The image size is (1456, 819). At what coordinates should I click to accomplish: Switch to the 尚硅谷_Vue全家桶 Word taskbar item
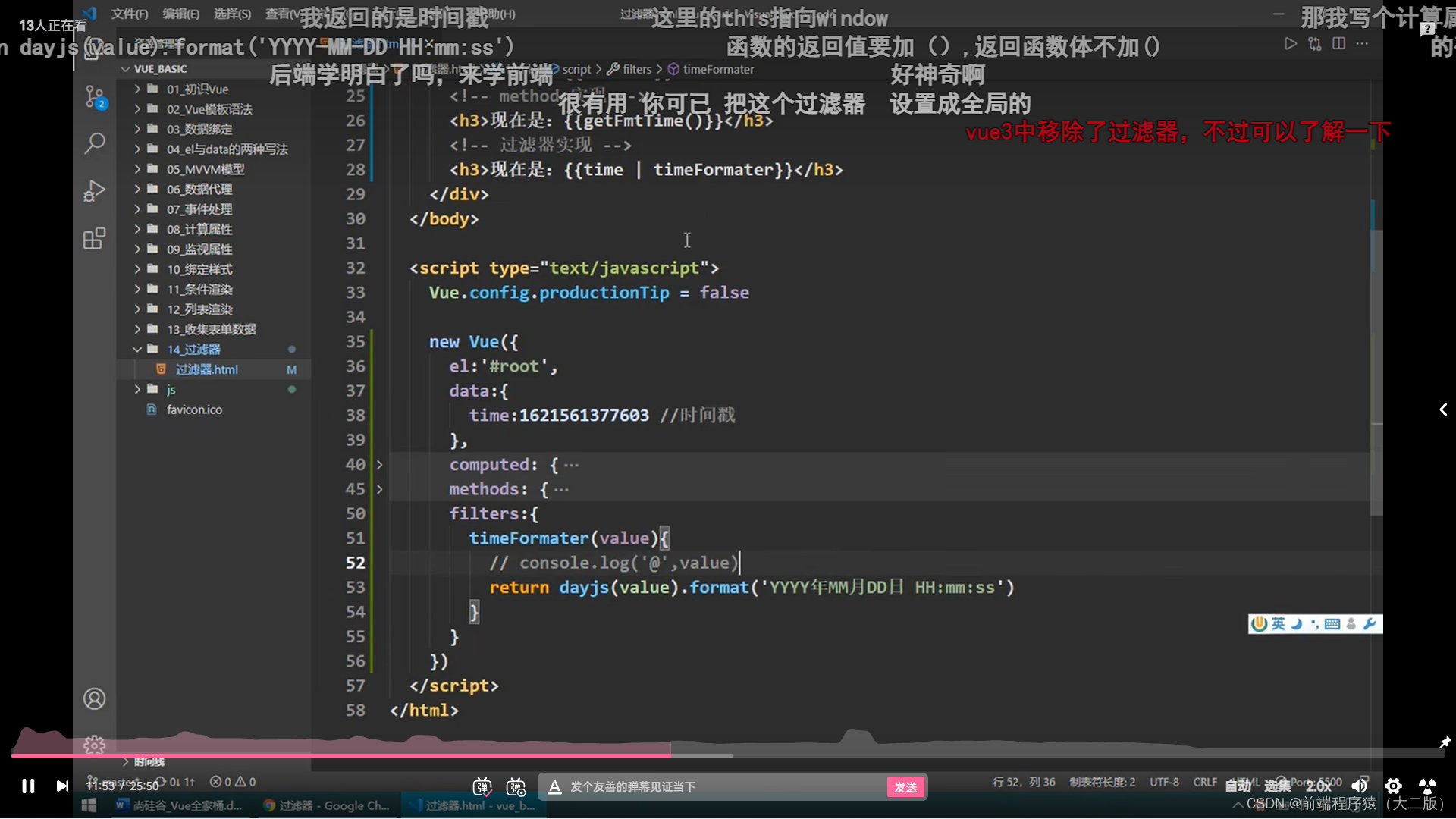point(179,805)
